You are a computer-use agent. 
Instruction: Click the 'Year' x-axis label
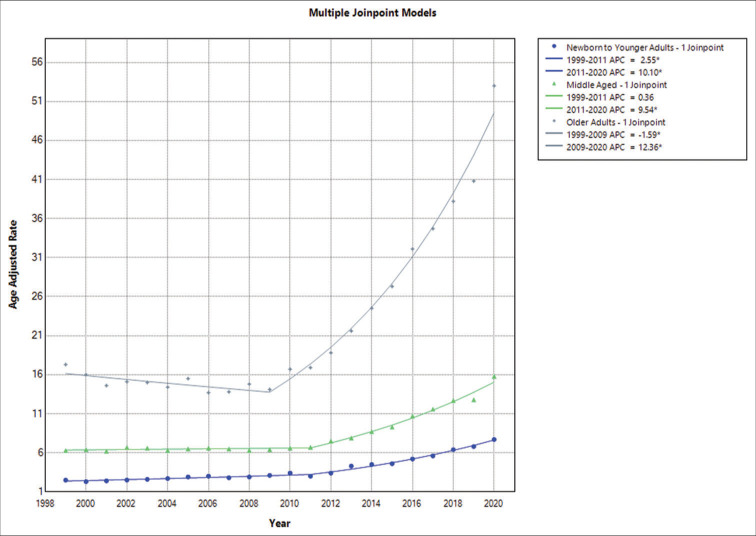tap(280, 523)
